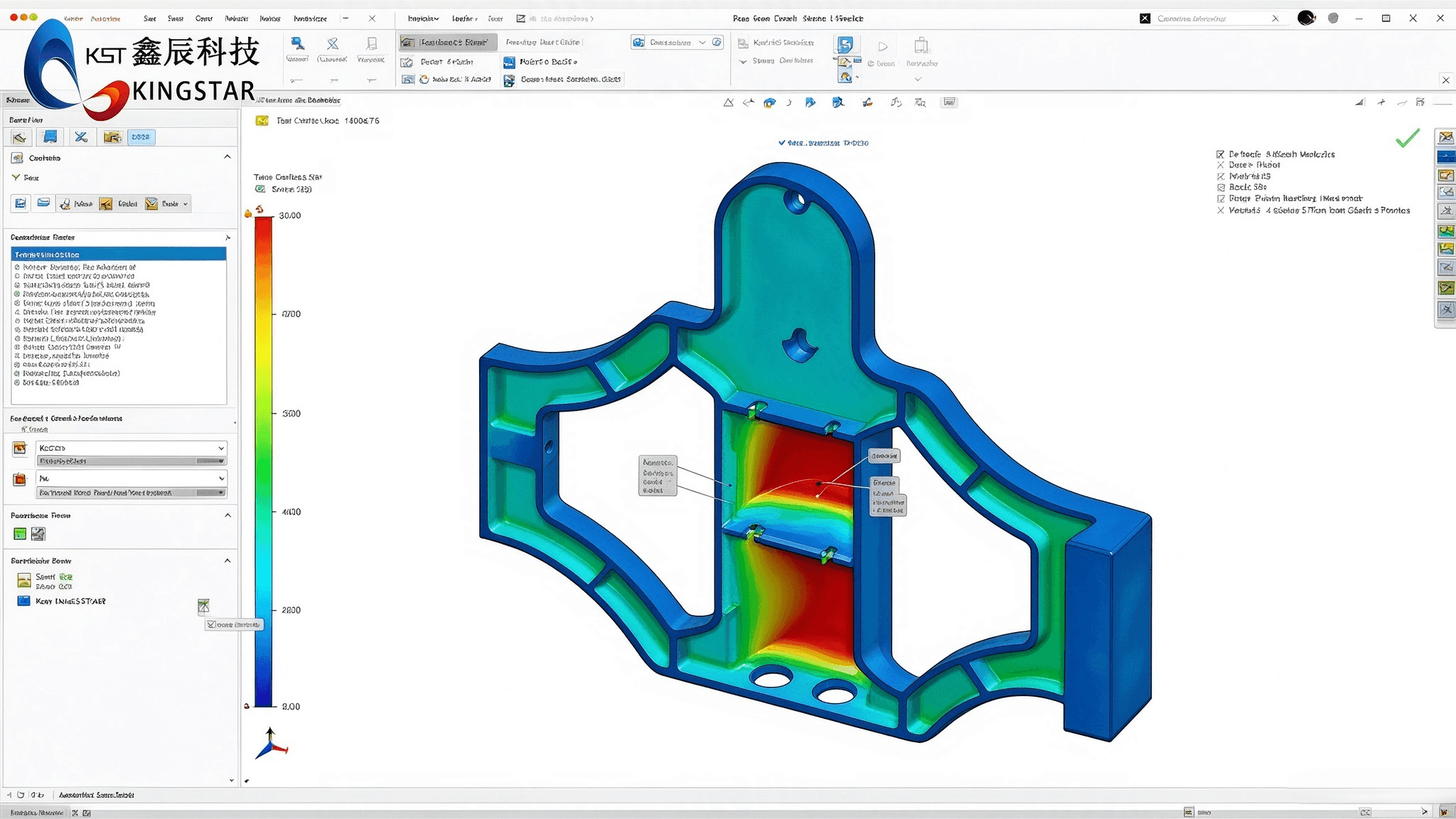Click the top orange marker on color legend

pos(248,213)
